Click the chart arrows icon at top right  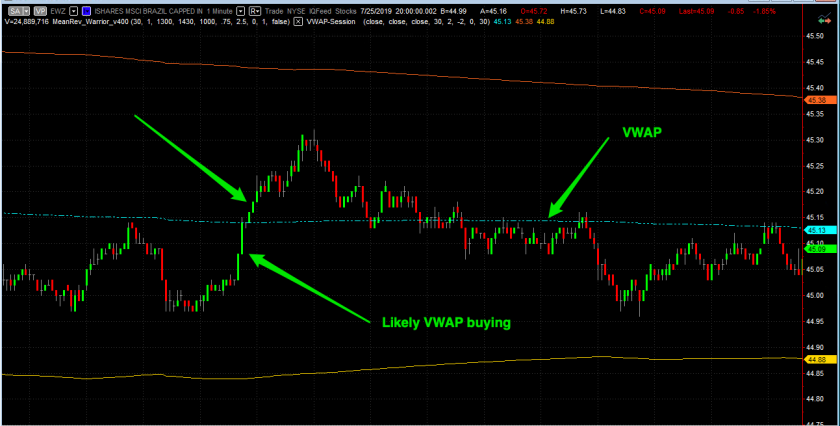824,20
